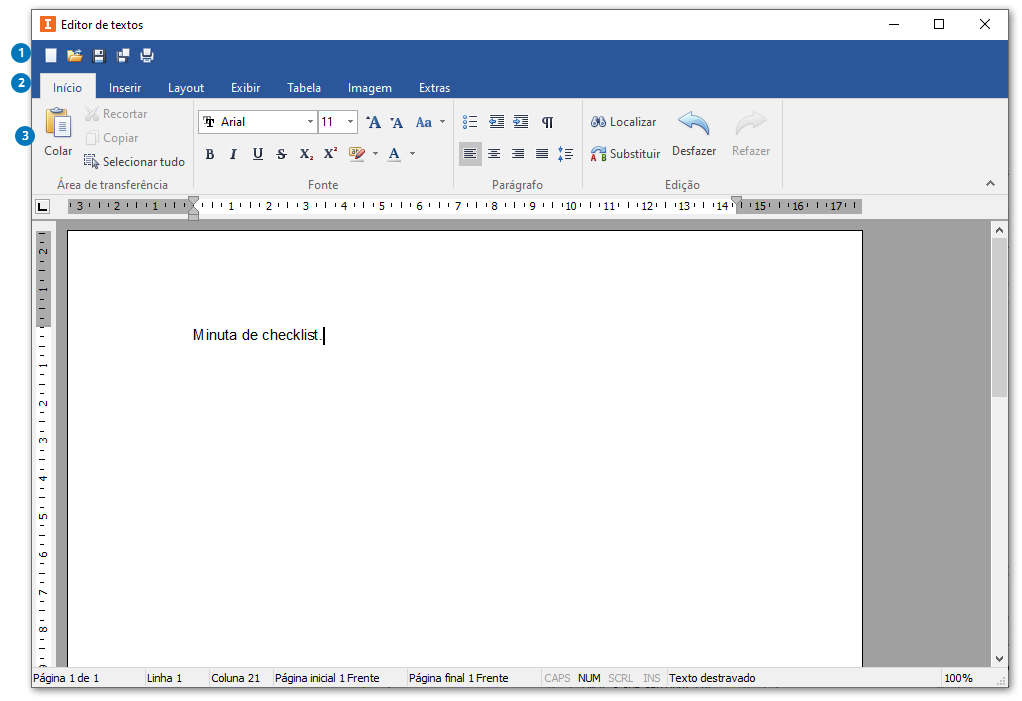Increase paragraph indent
The height and width of the screenshot is (701, 1022).
521,122
